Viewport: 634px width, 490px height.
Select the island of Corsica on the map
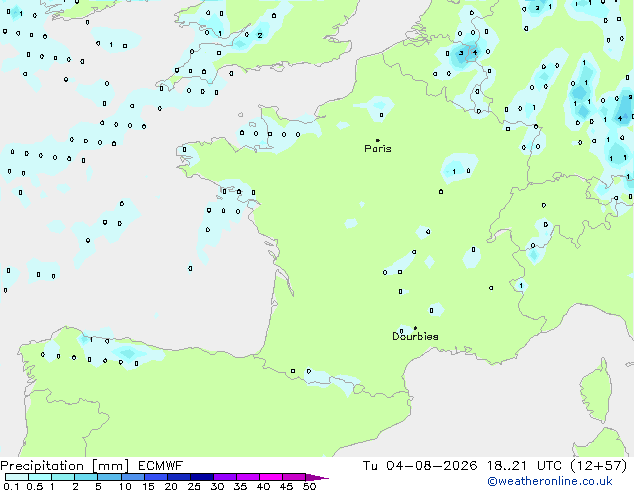[597, 390]
